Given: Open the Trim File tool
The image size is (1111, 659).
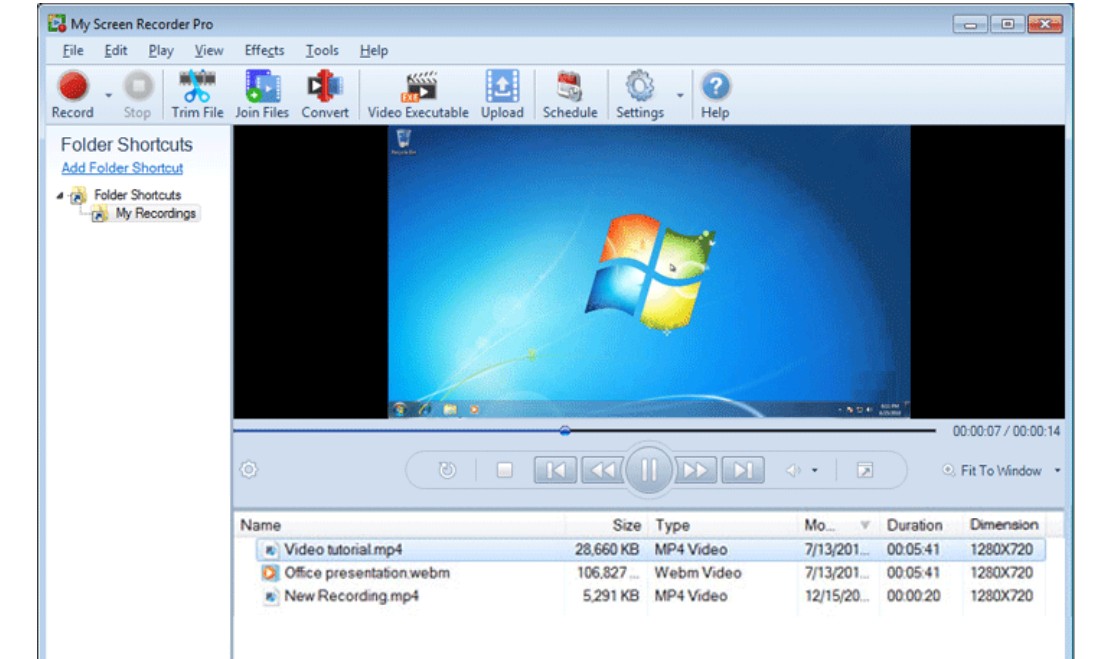Looking at the screenshot, I should [x=197, y=95].
